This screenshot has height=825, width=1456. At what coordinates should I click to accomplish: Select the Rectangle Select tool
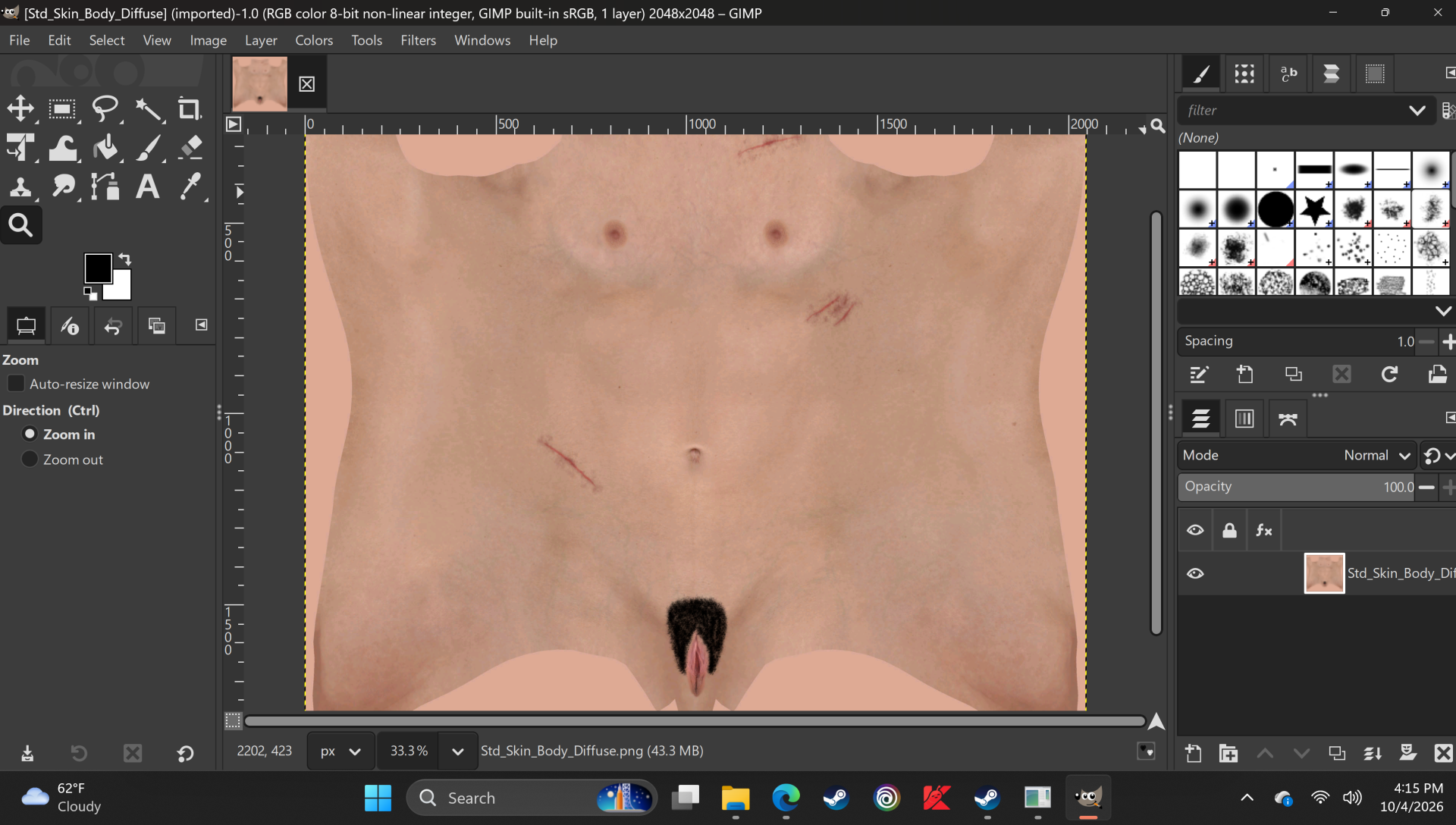point(63,109)
